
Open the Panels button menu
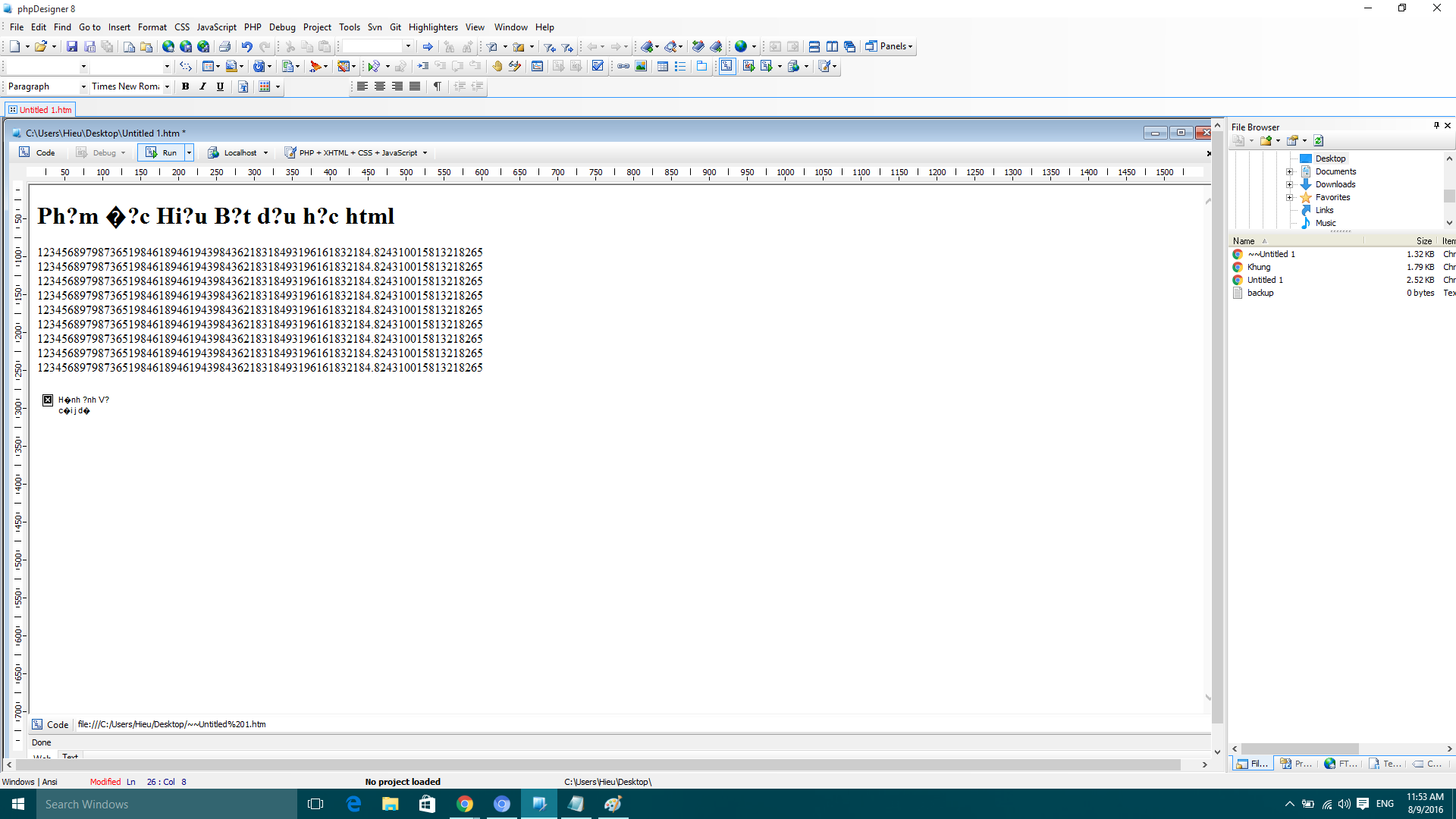[890, 46]
